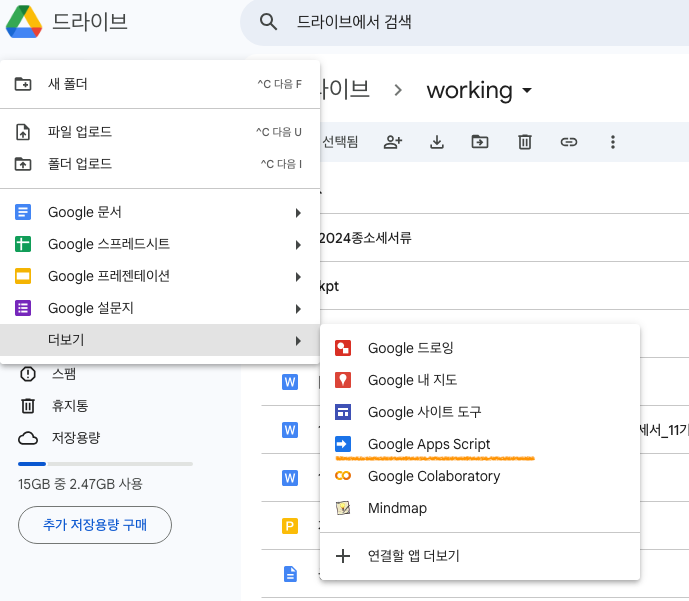Screen dimensions: 689x601
Task: Click the share person-add icon
Action: point(393,142)
